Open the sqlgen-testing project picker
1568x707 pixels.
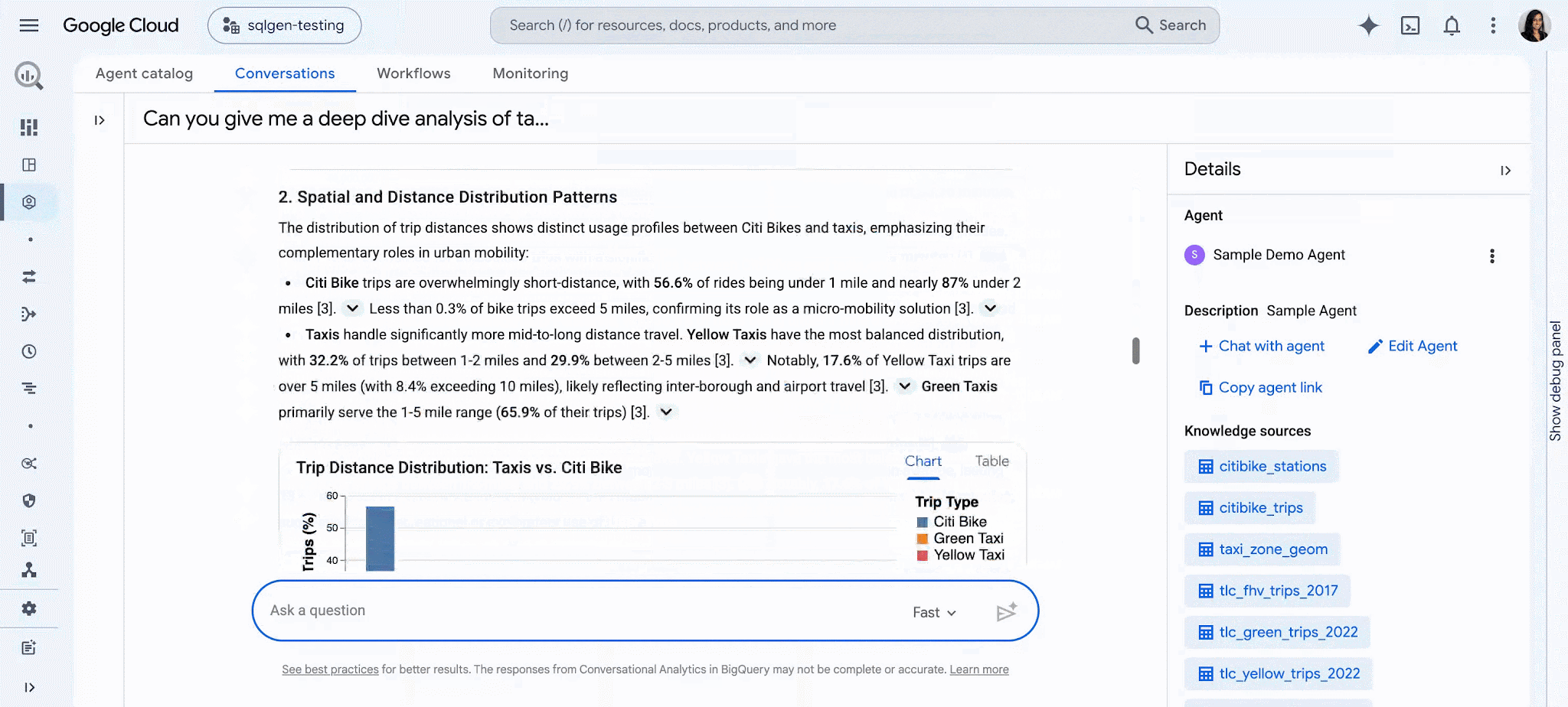click(284, 25)
